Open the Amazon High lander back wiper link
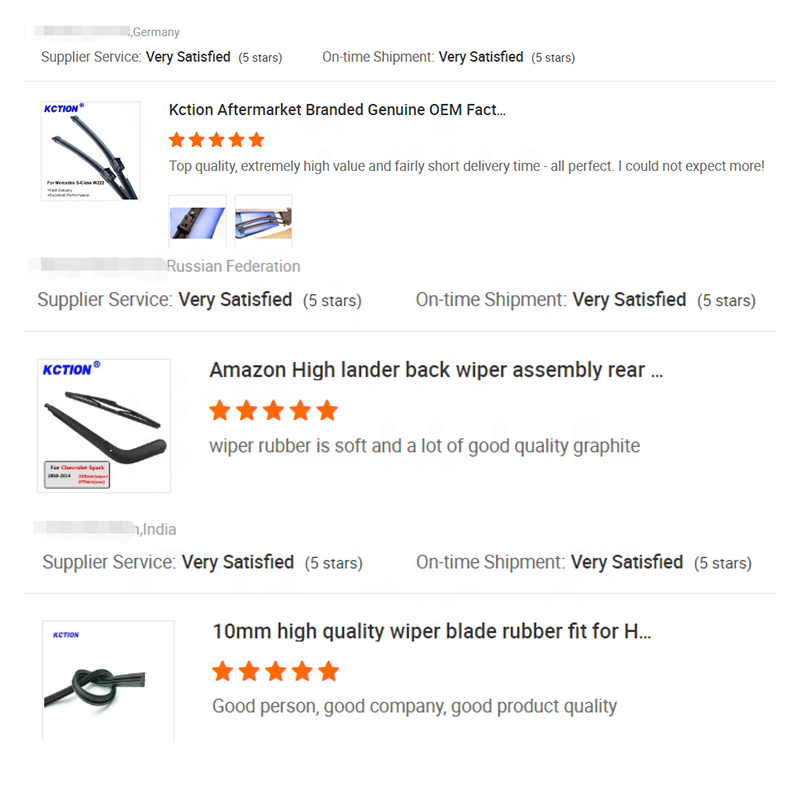The height and width of the screenshot is (800, 800). pyautogui.click(x=436, y=370)
